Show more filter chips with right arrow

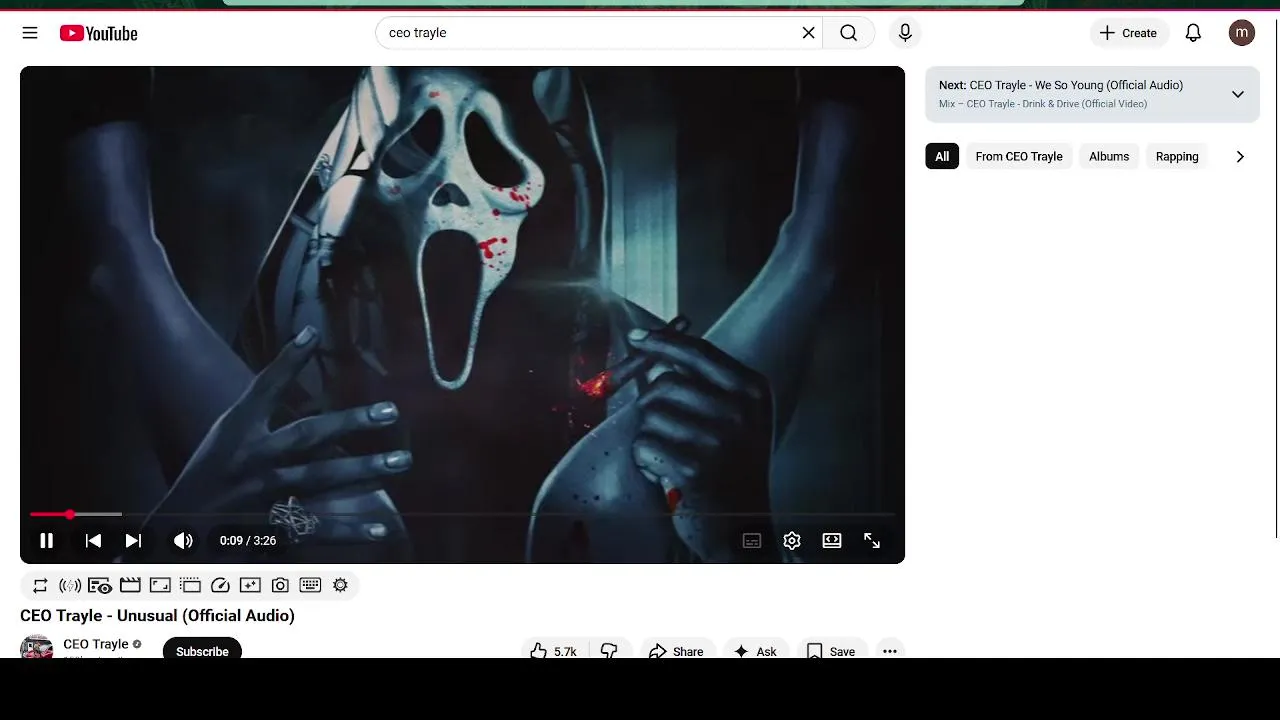coord(1240,156)
